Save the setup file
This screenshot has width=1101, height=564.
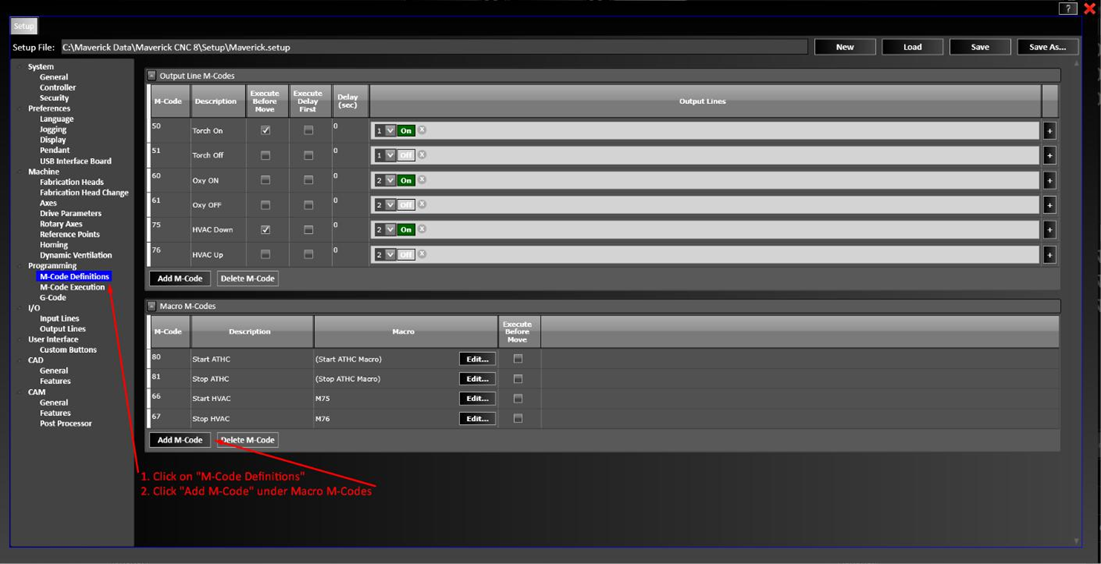pyautogui.click(x=980, y=47)
